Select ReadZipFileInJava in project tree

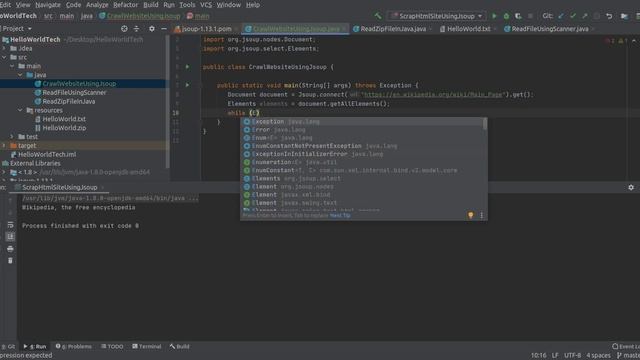(69, 102)
